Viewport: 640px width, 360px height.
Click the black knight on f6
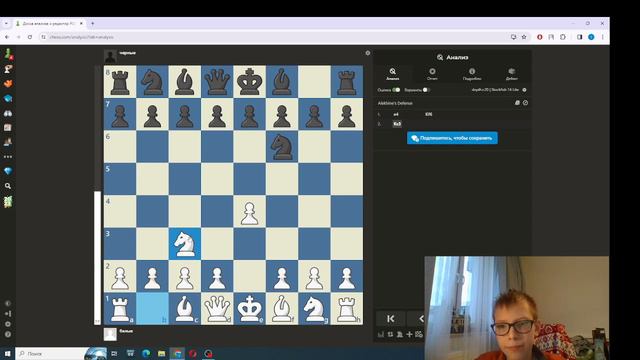pyautogui.click(x=282, y=147)
